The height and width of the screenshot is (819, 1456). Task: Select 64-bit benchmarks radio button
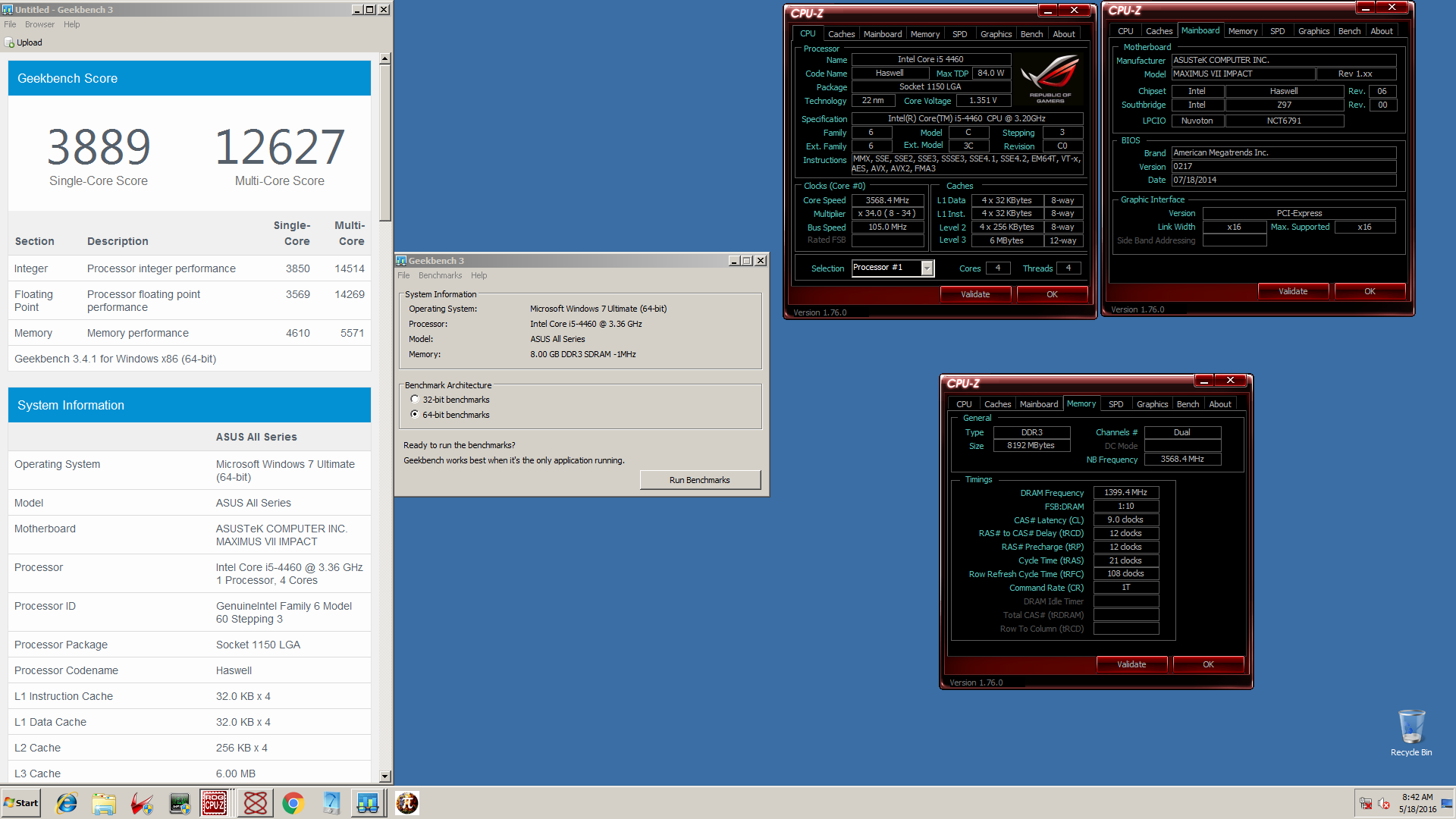pyautogui.click(x=415, y=415)
